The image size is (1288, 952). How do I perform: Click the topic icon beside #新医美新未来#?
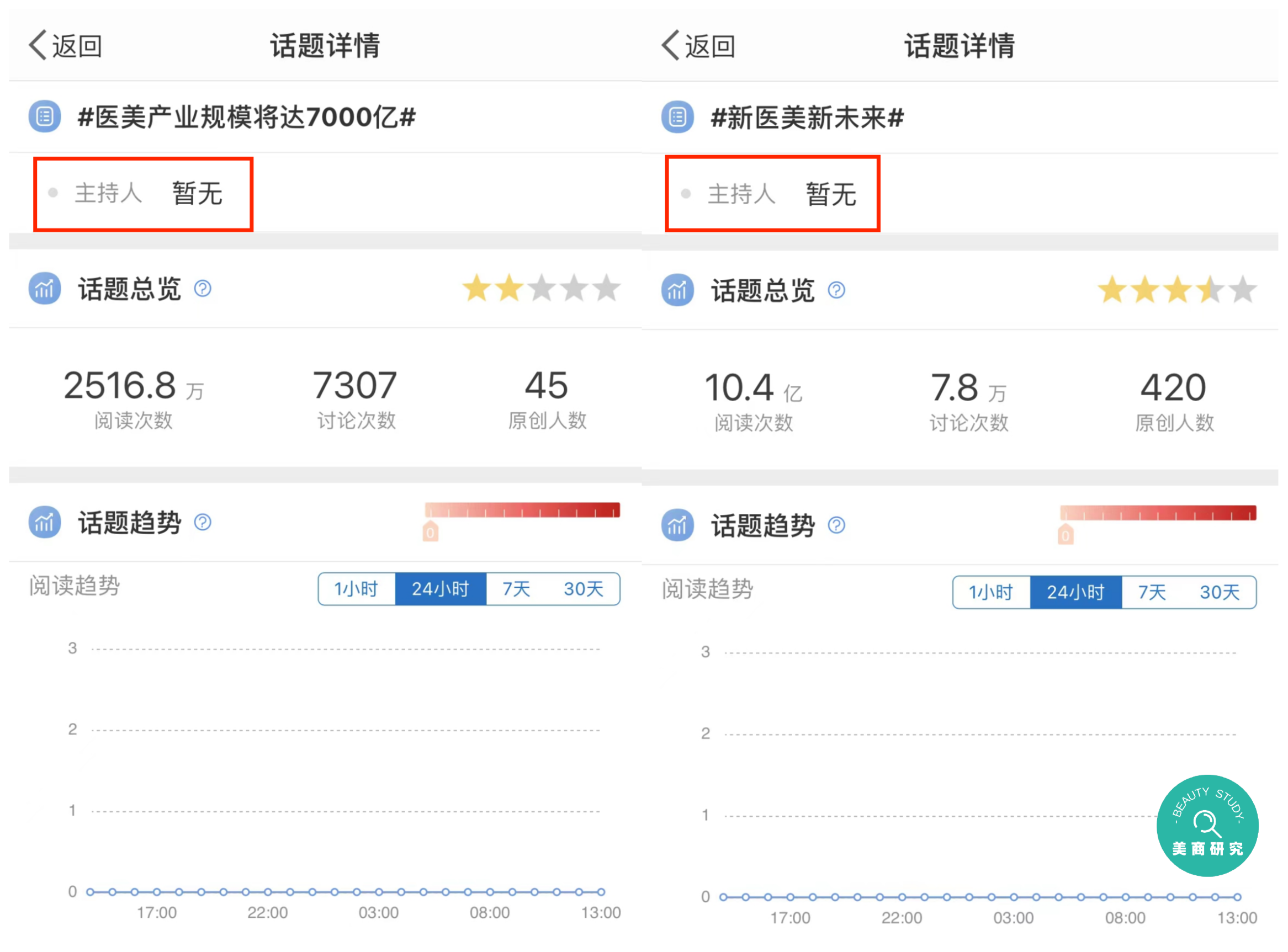pos(677,118)
